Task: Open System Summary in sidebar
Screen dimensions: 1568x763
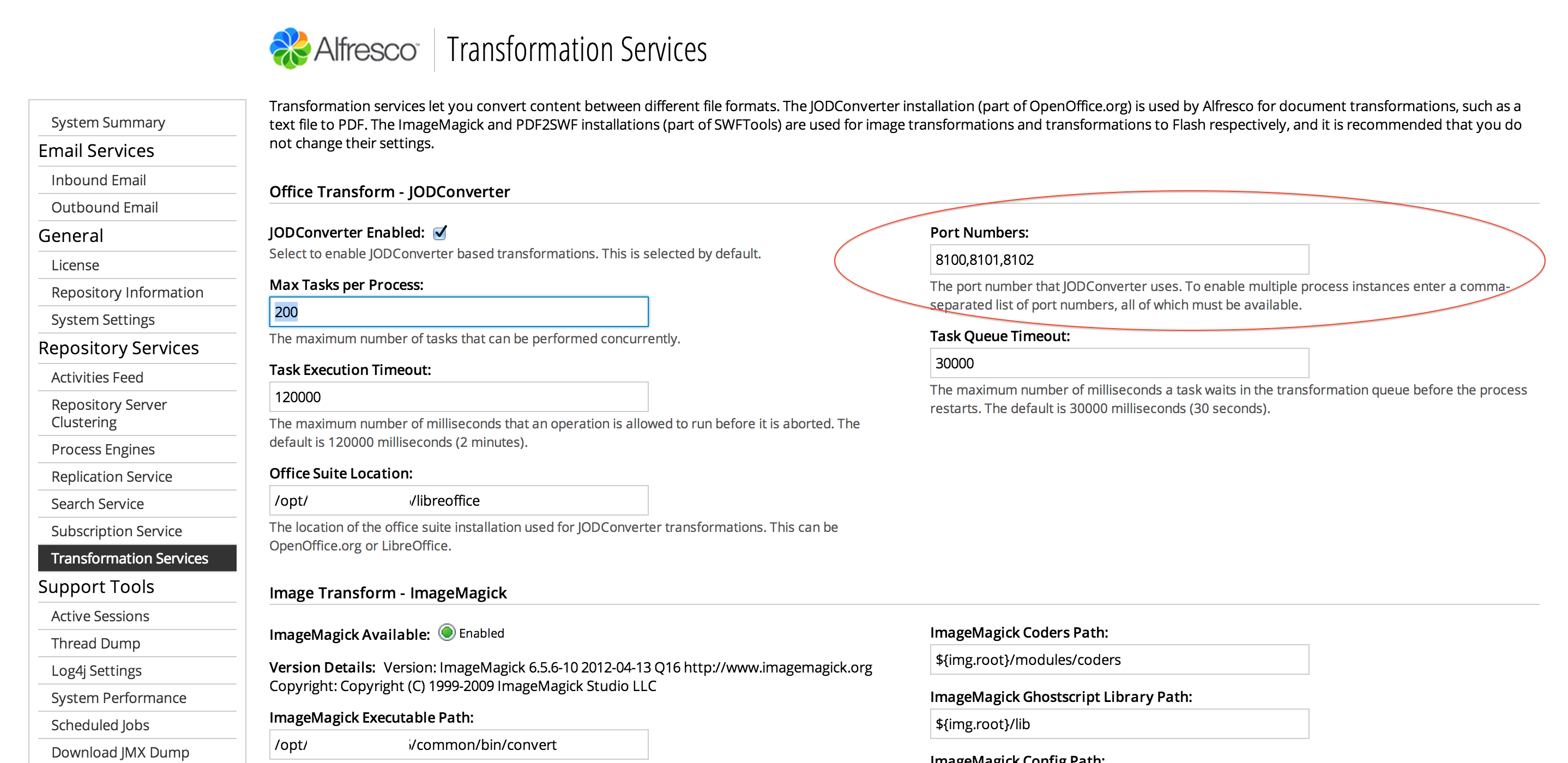Action: coord(108,122)
